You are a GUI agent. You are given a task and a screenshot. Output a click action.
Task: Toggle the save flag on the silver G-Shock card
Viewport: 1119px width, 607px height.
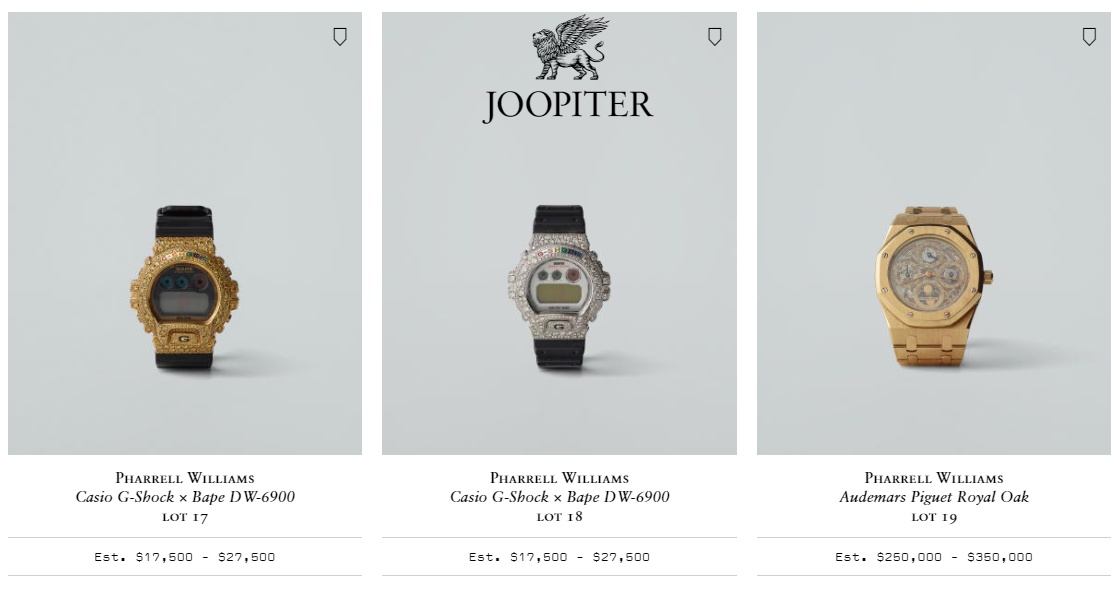click(715, 37)
